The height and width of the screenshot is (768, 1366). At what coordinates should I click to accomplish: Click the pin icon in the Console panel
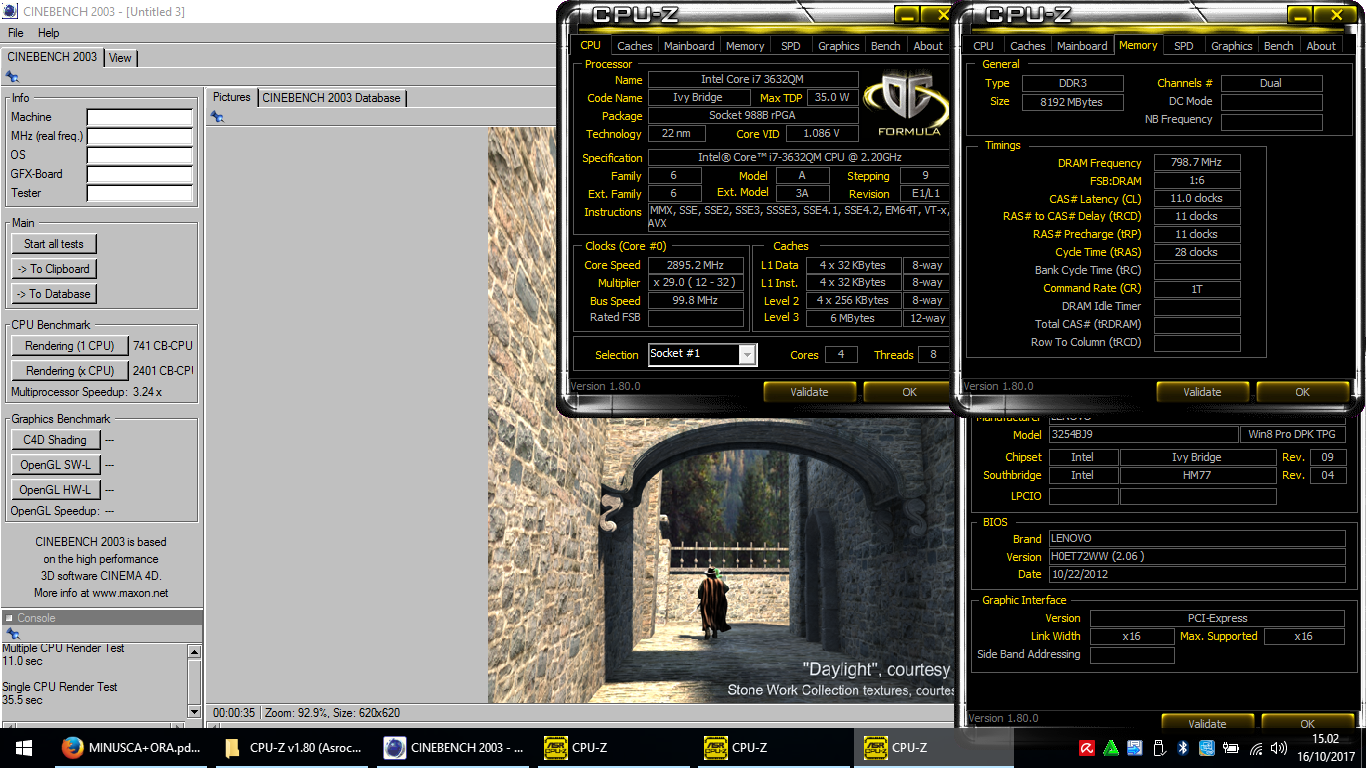point(12,634)
